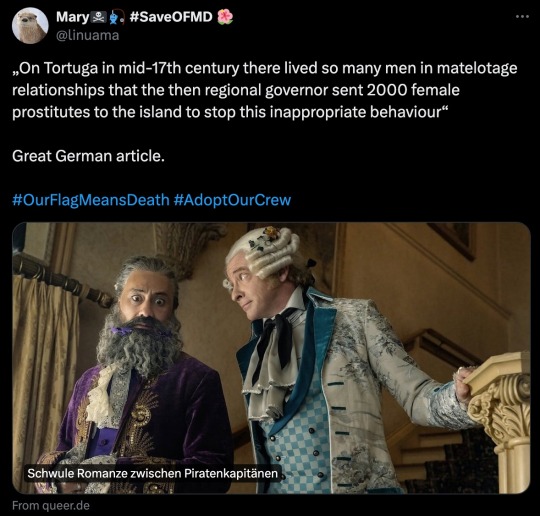The height and width of the screenshot is (516, 540).
Task: Visit the @linuama handle profile
Action: pyautogui.click(x=87, y=35)
